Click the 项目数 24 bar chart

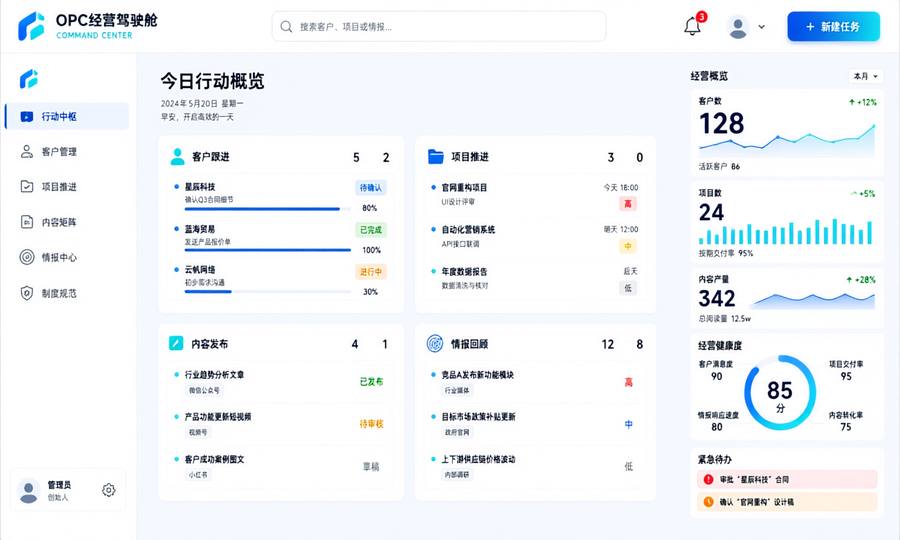pos(787,231)
